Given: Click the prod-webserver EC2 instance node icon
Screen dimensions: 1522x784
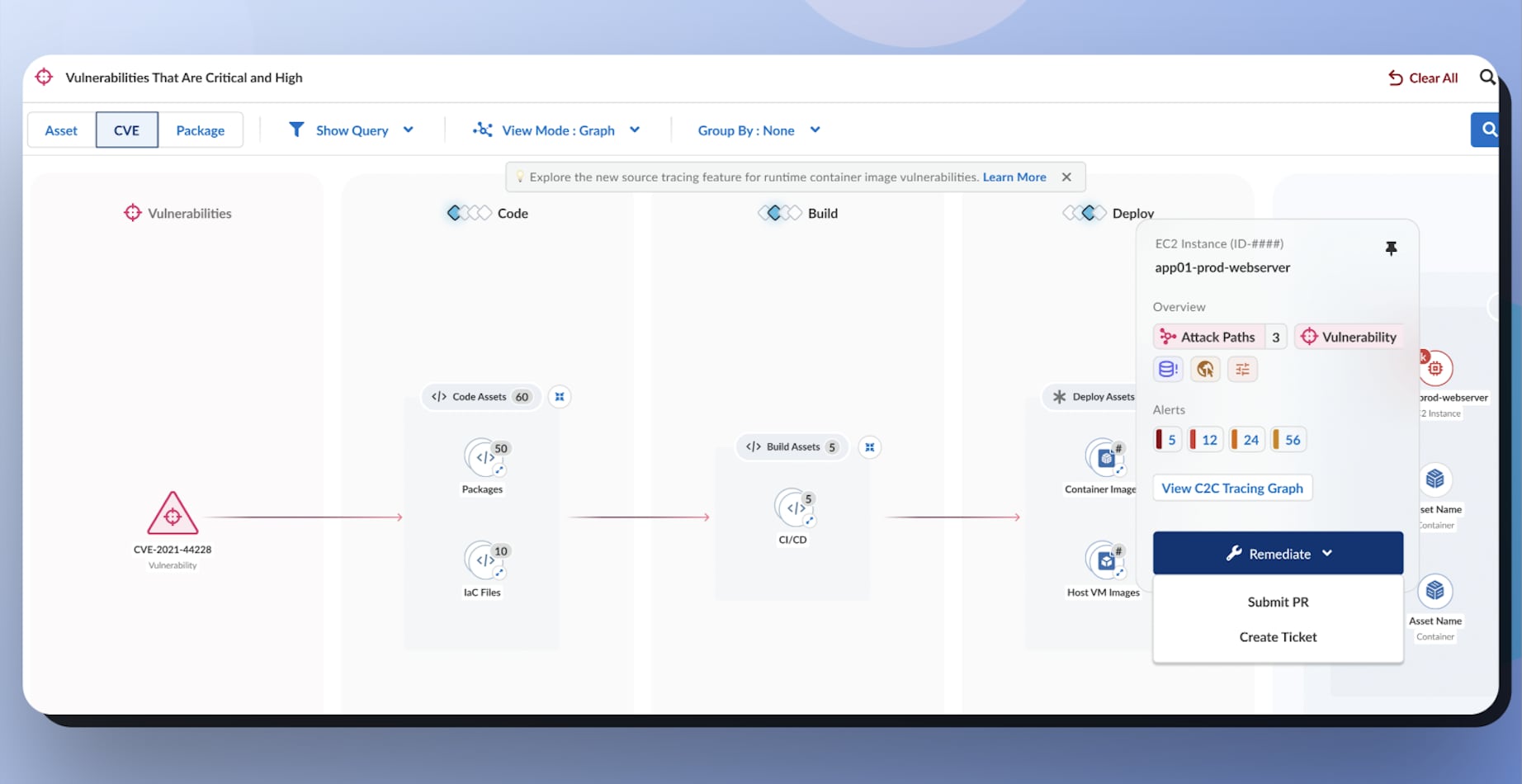Looking at the screenshot, I should point(1436,368).
